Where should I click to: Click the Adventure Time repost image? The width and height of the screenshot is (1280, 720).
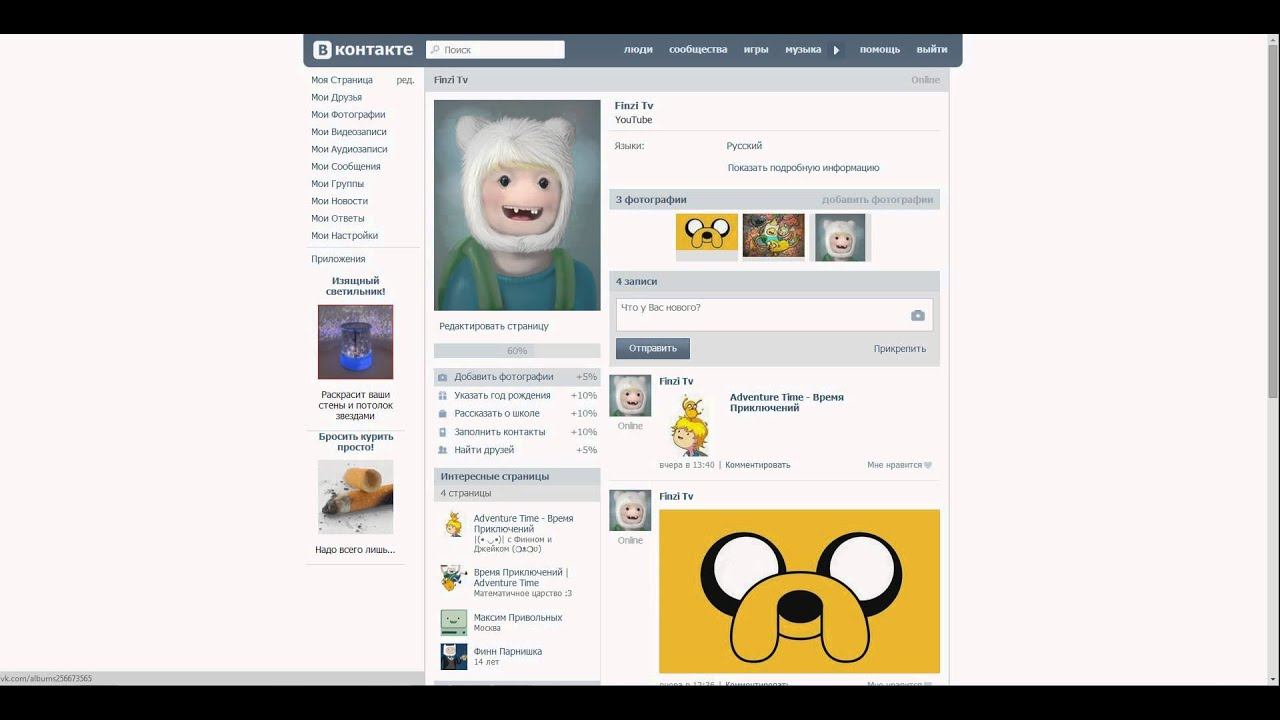pos(691,425)
